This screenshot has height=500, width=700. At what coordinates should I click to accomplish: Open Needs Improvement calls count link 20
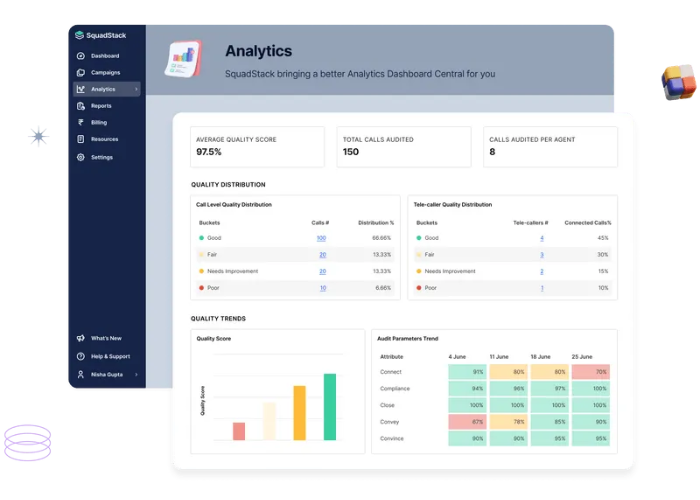click(323, 271)
